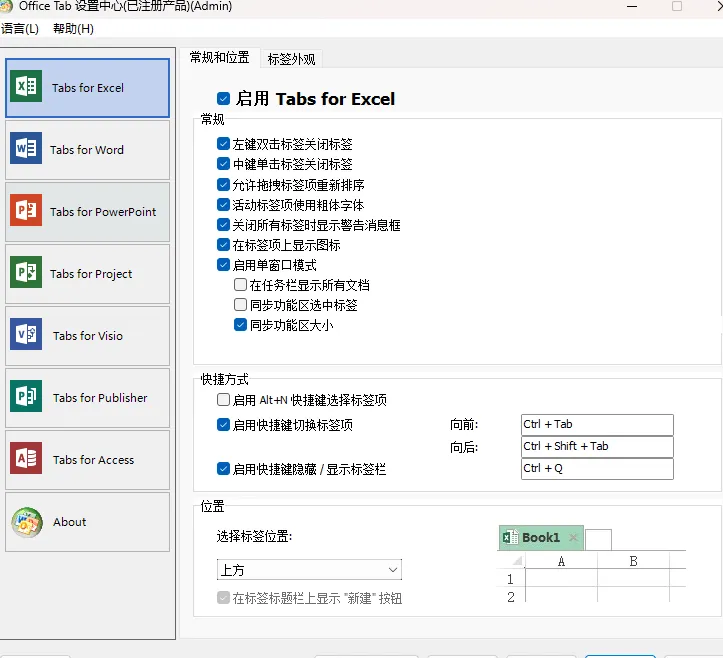Toggle 启用 Tabs for Excel checkbox

(x=223, y=98)
